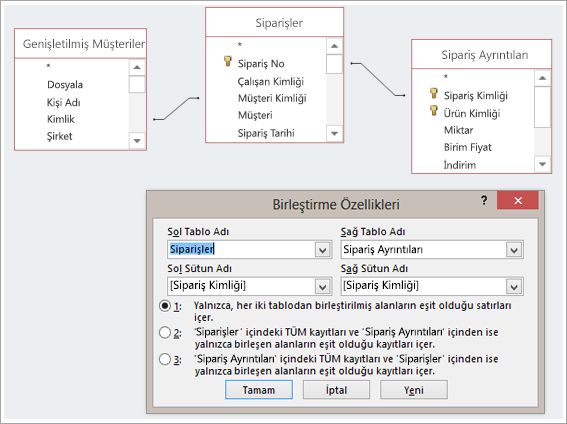Select Şirket field

(x=60, y=136)
